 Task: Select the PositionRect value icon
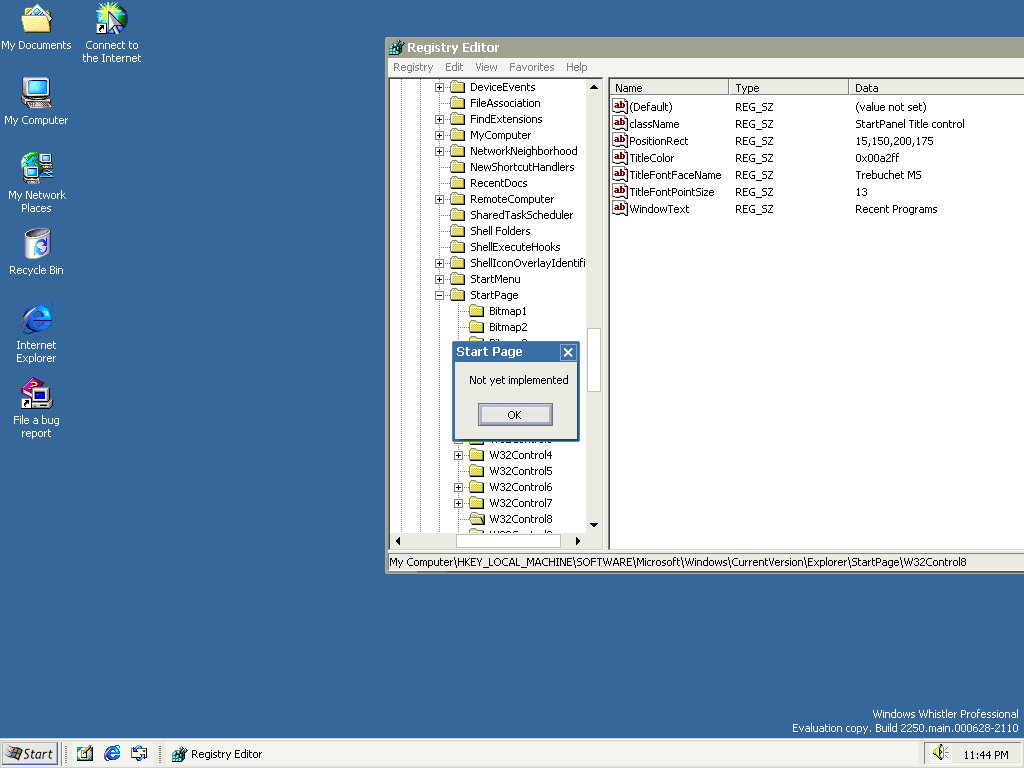(x=620, y=140)
